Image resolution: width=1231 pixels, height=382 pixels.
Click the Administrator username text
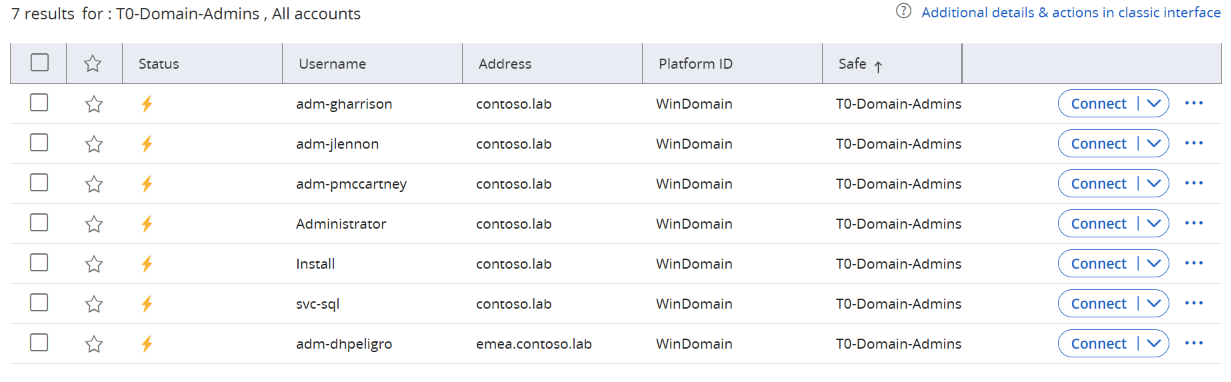[341, 224]
